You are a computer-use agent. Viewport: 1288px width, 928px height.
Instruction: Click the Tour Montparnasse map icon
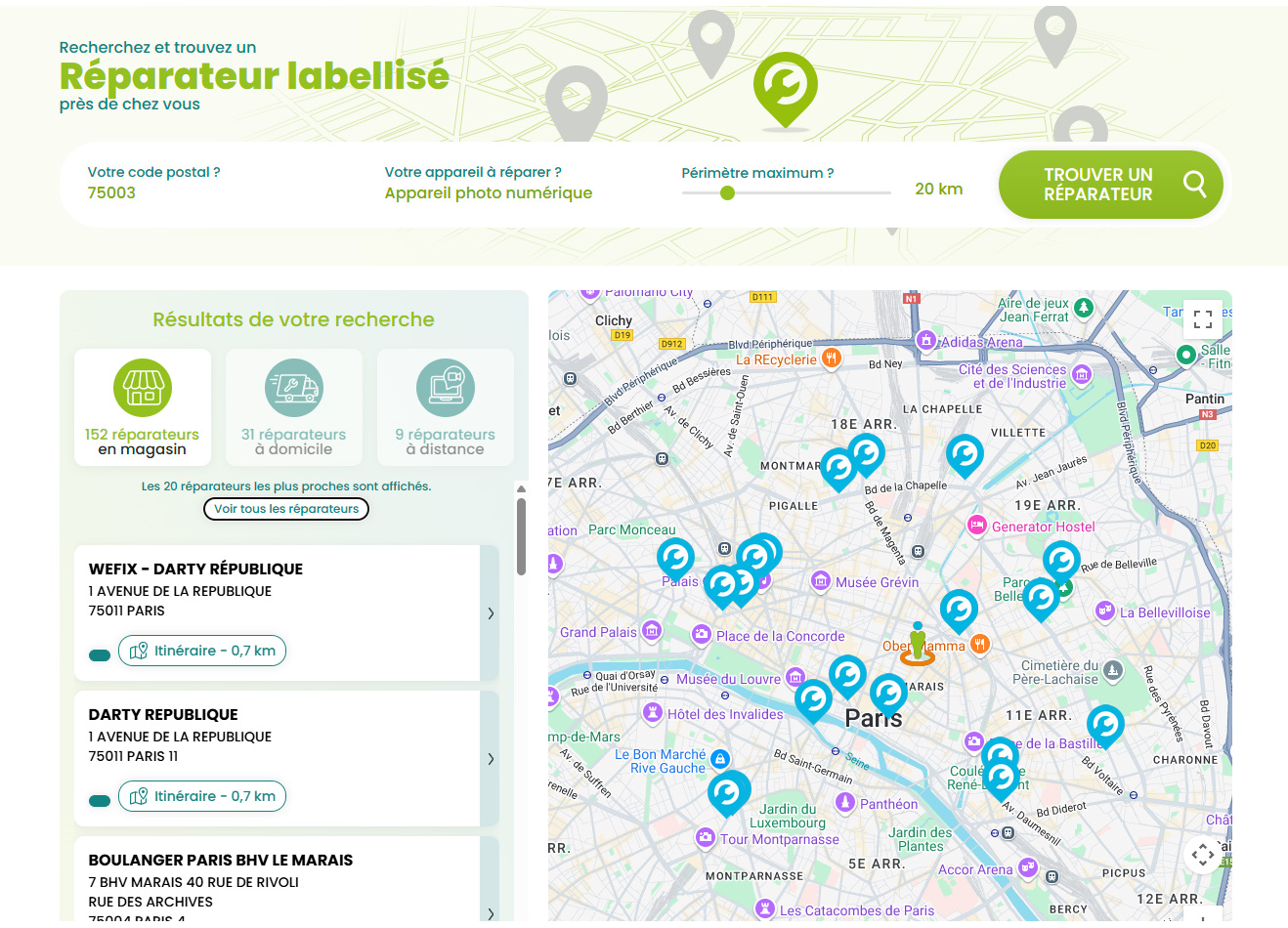click(706, 837)
